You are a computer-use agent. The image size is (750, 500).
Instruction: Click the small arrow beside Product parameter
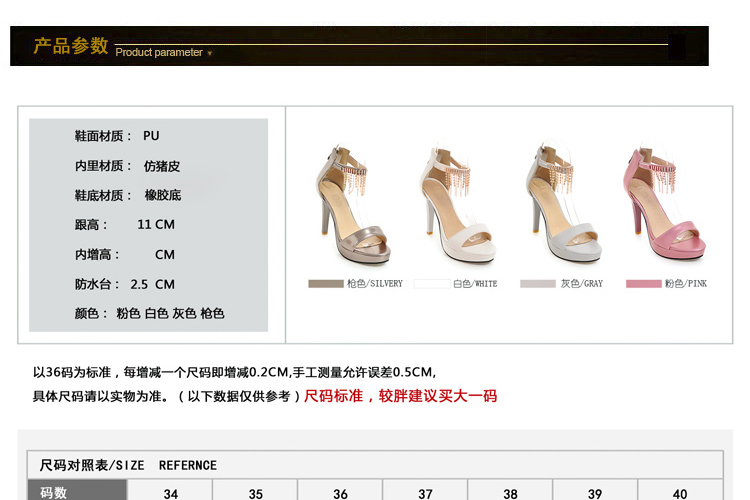(x=210, y=53)
